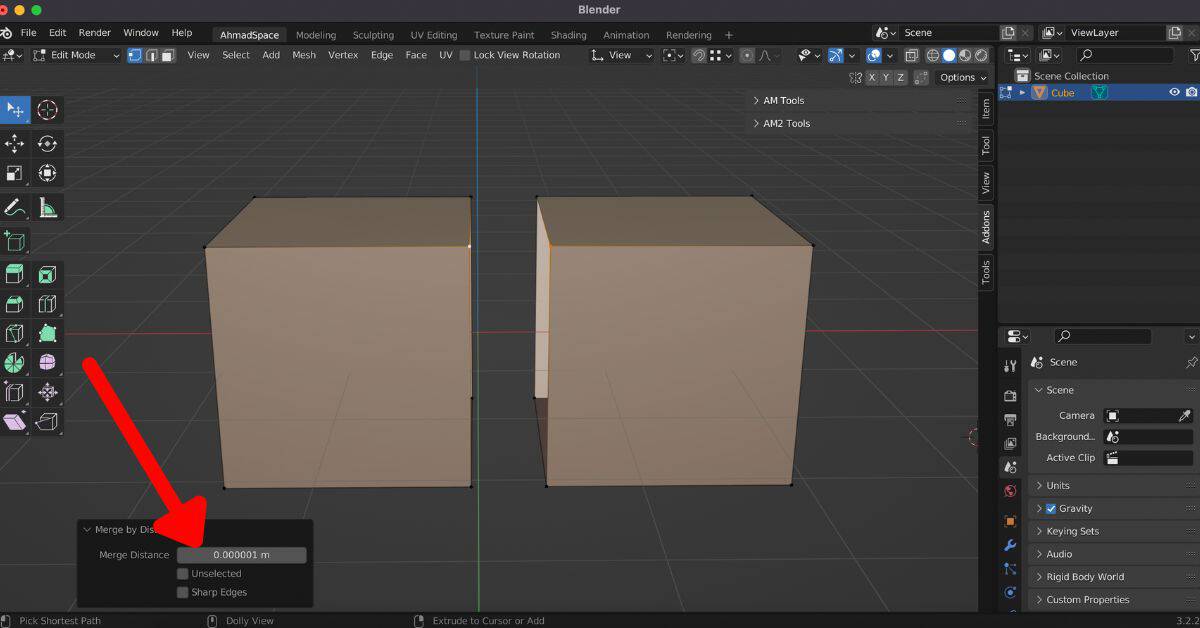1200x628 pixels.
Task: Switch to the Shading workspace tab
Action: point(568,34)
